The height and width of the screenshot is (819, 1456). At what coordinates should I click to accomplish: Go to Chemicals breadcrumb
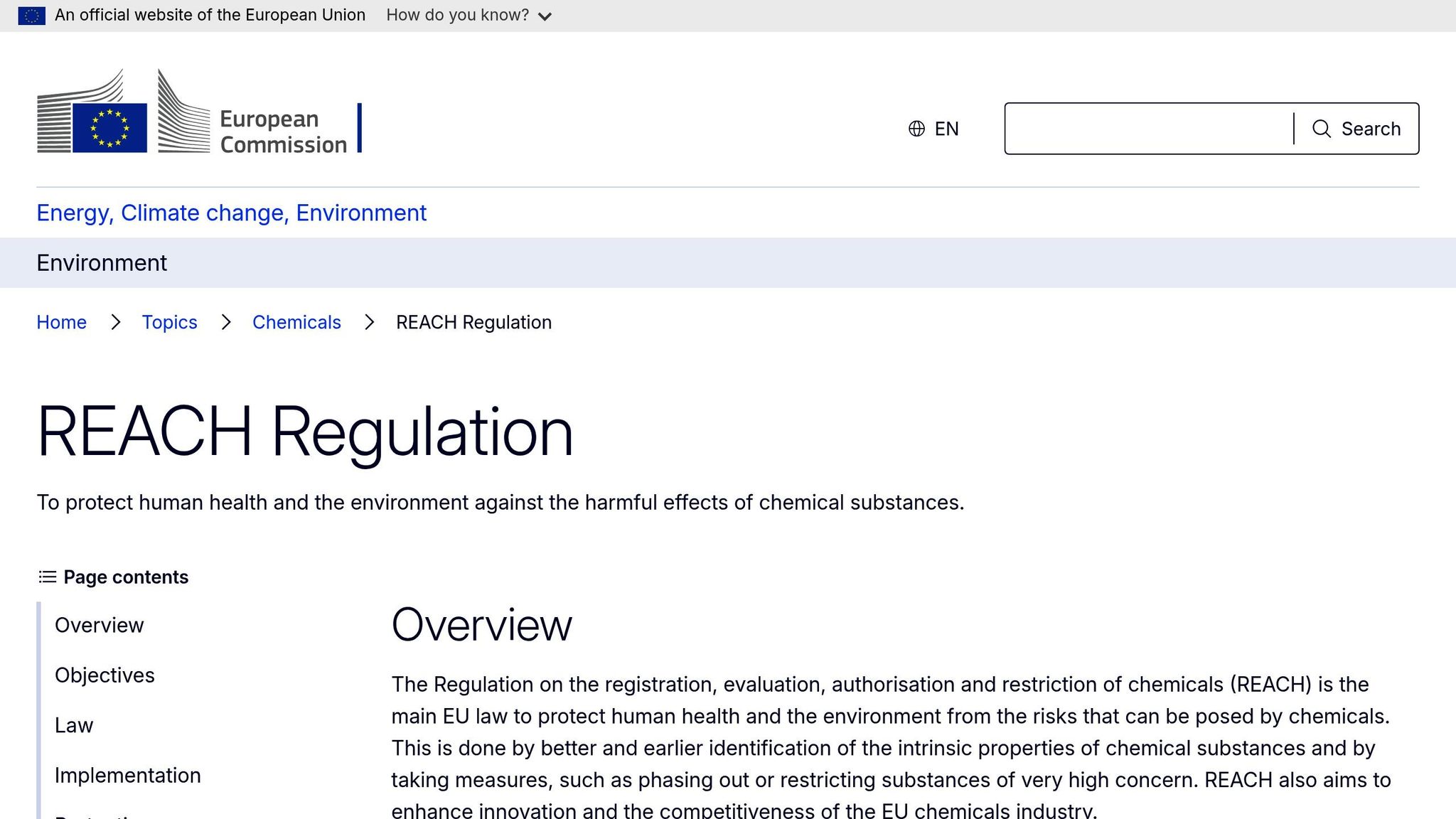[296, 322]
